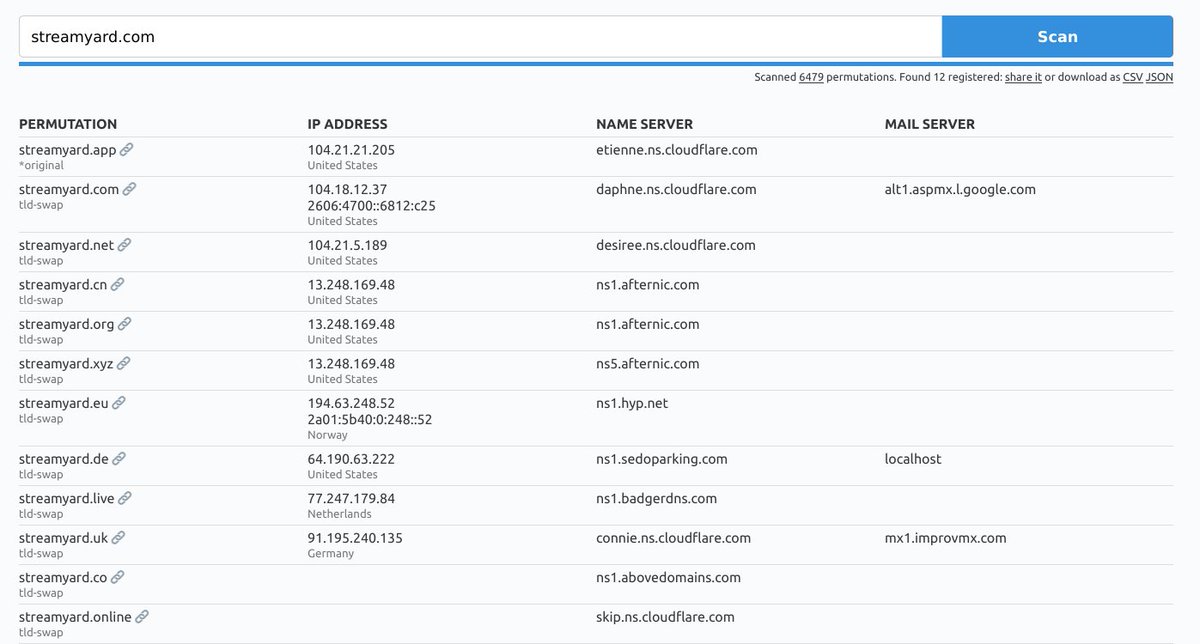Select the streamyard.cn permutation text
This screenshot has height=644, width=1200.
pos(63,284)
